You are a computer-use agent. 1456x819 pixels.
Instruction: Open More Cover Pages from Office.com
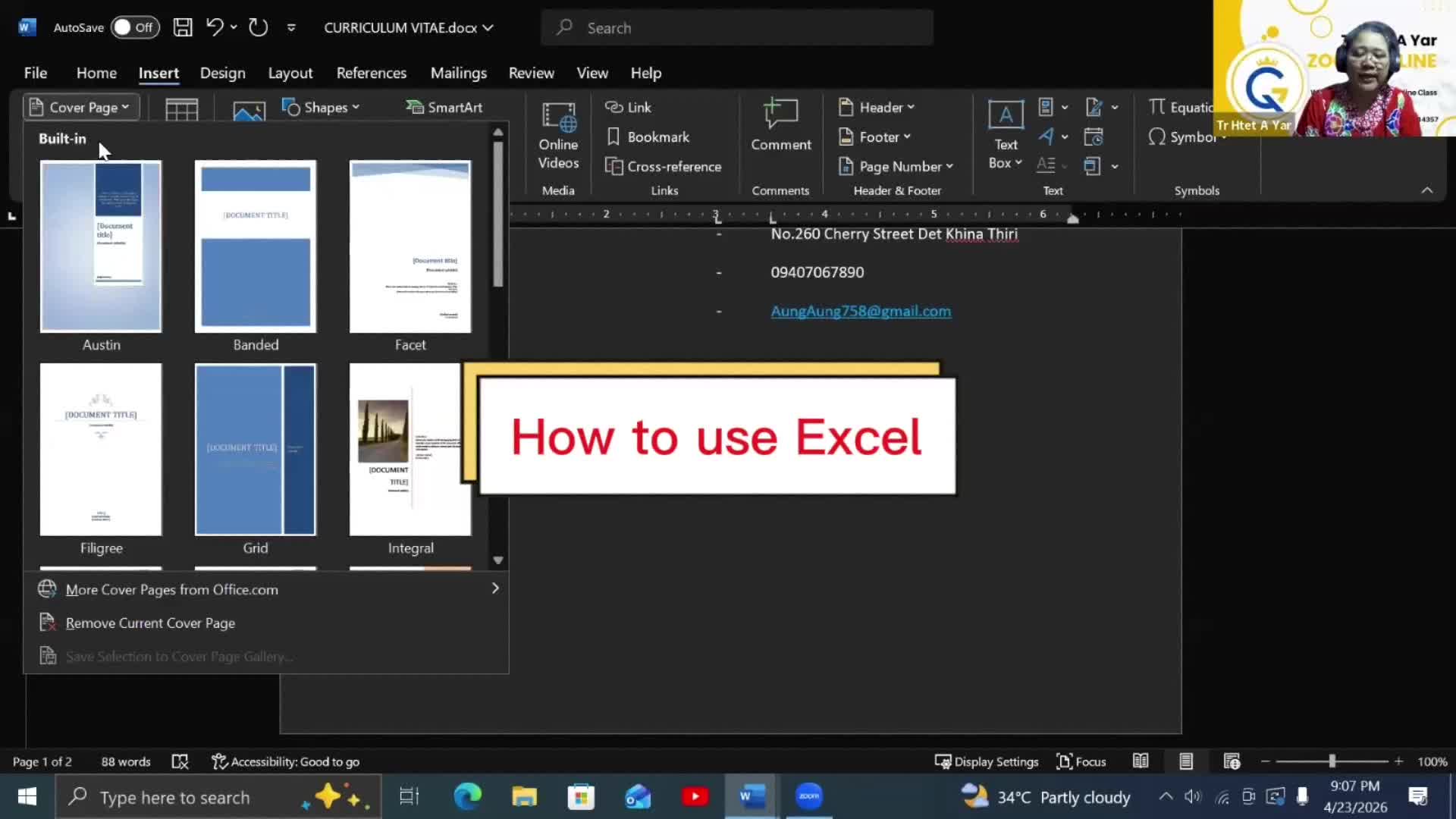(x=266, y=589)
